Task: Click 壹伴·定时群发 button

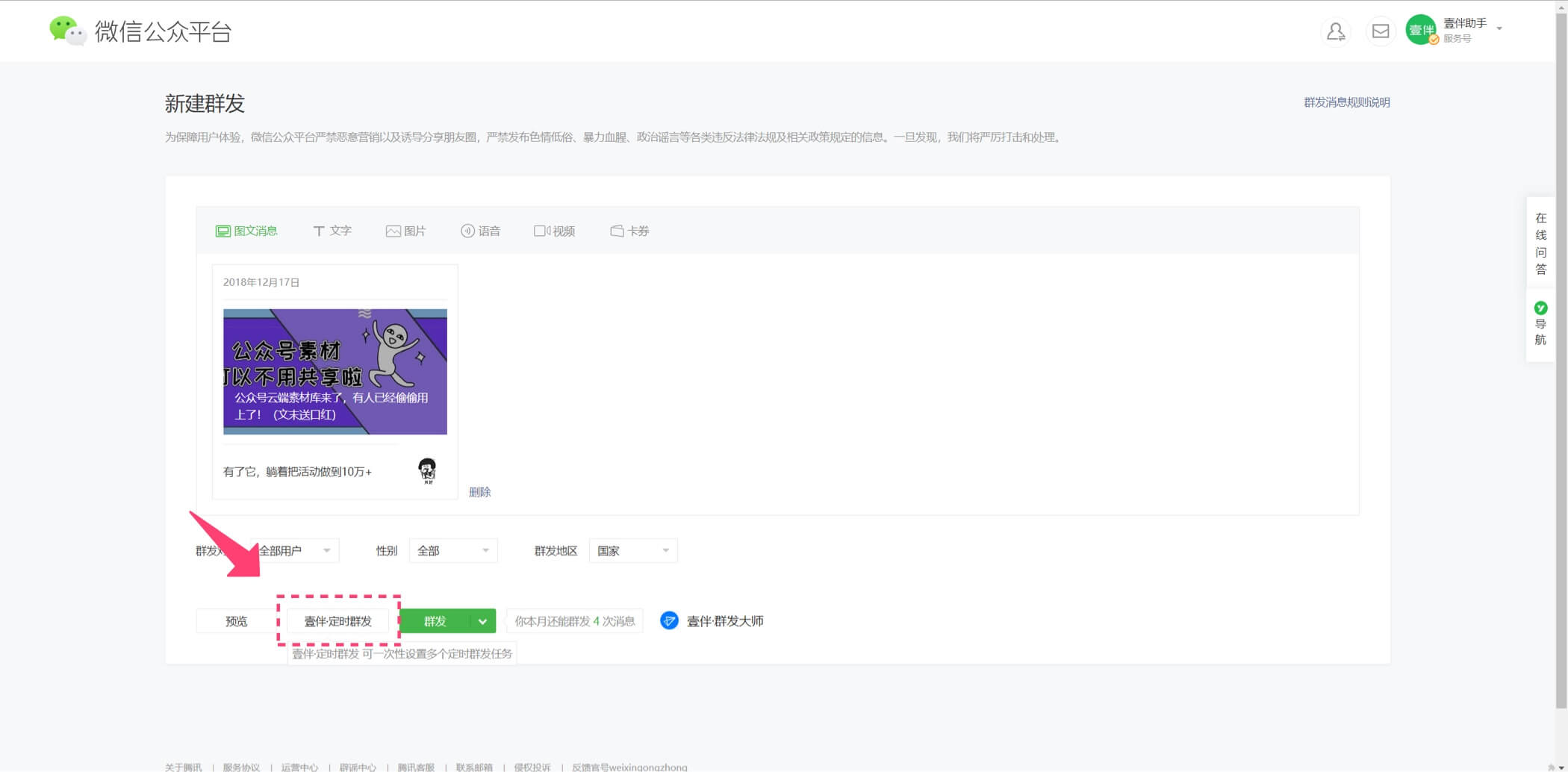Action: click(x=337, y=621)
